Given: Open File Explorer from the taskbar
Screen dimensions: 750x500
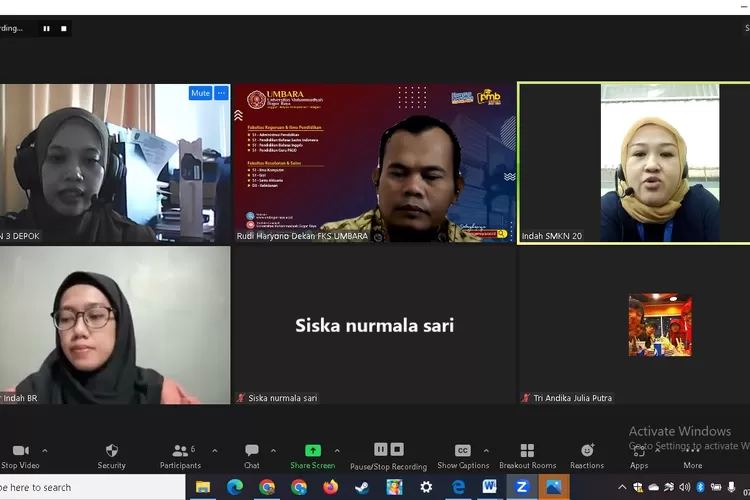Looking at the screenshot, I should [203, 487].
